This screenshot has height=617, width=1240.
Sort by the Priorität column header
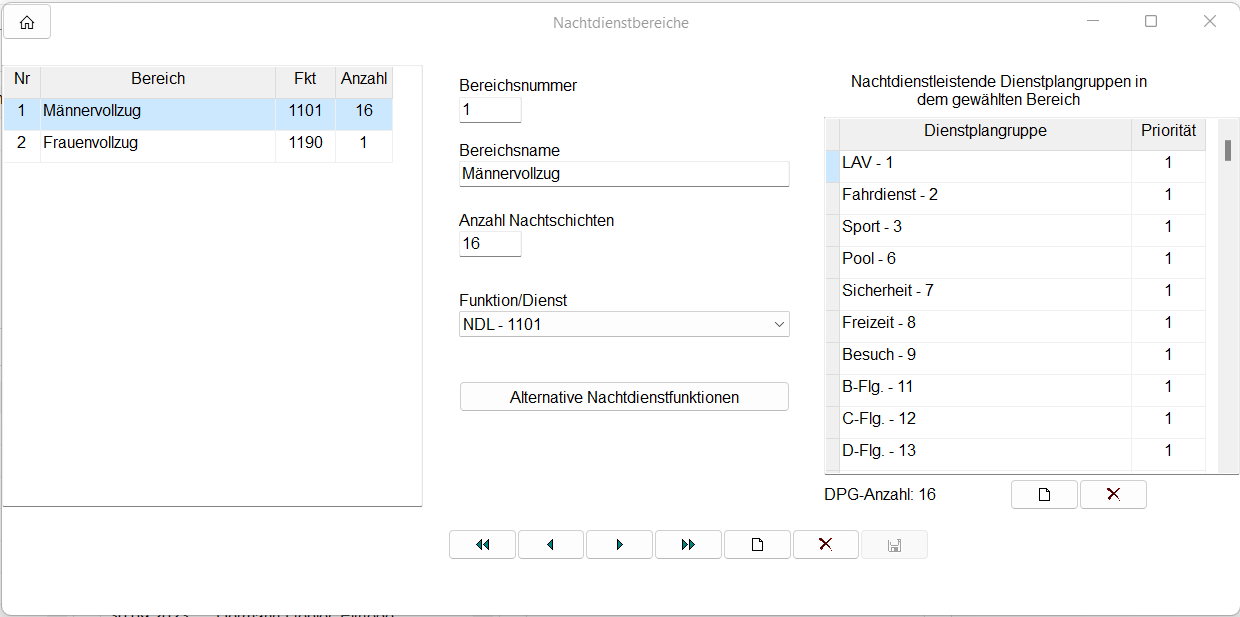pos(1168,131)
